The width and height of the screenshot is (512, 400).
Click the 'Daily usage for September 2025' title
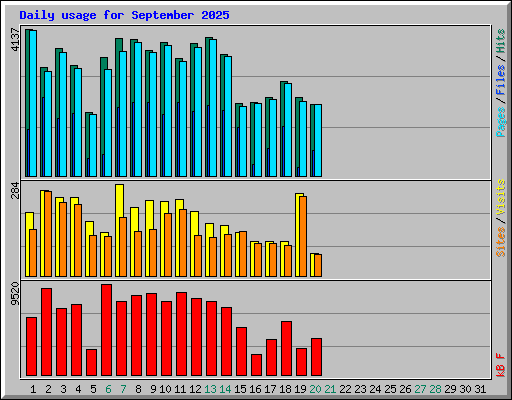point(124,15)
